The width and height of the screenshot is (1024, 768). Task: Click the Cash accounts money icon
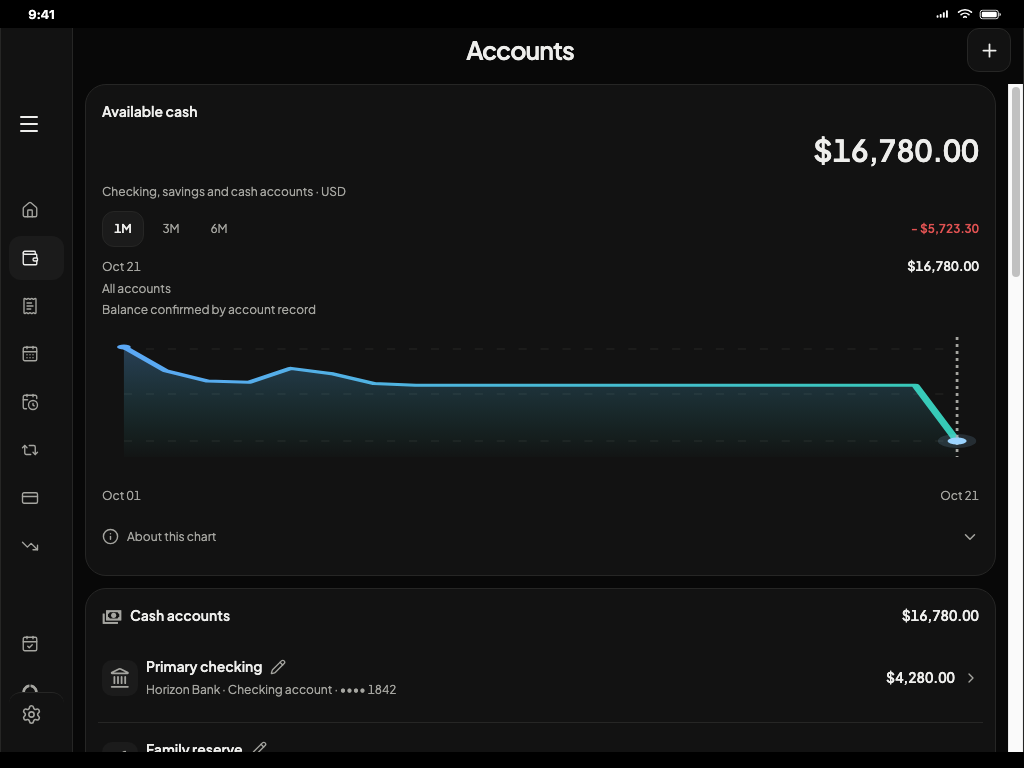point(112,616)
